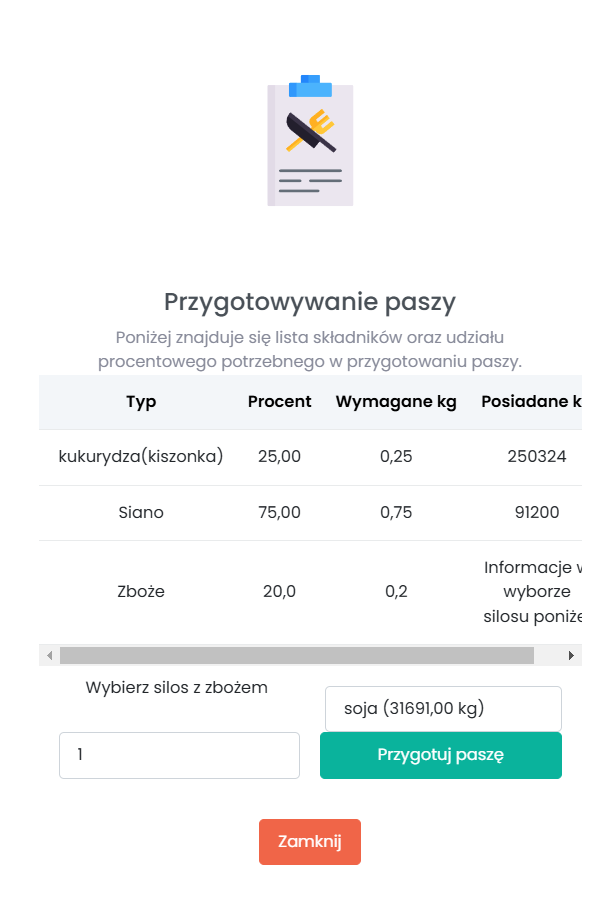Click the red Zamknij button
The image size is (613, 916).
[310, 842]
